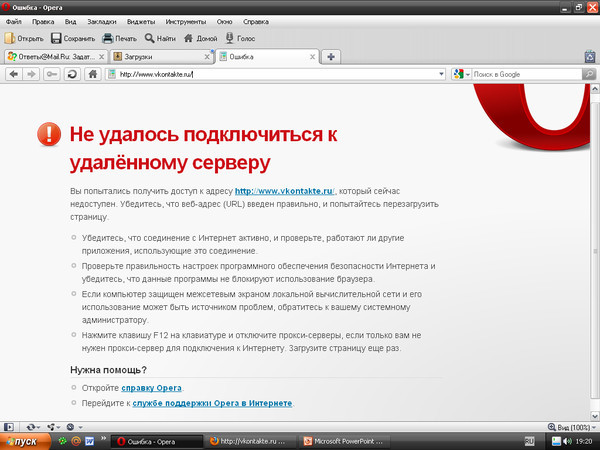Click the RU language indicator
600x450 pixels.
pyautogui.click(x=529, y=441)
